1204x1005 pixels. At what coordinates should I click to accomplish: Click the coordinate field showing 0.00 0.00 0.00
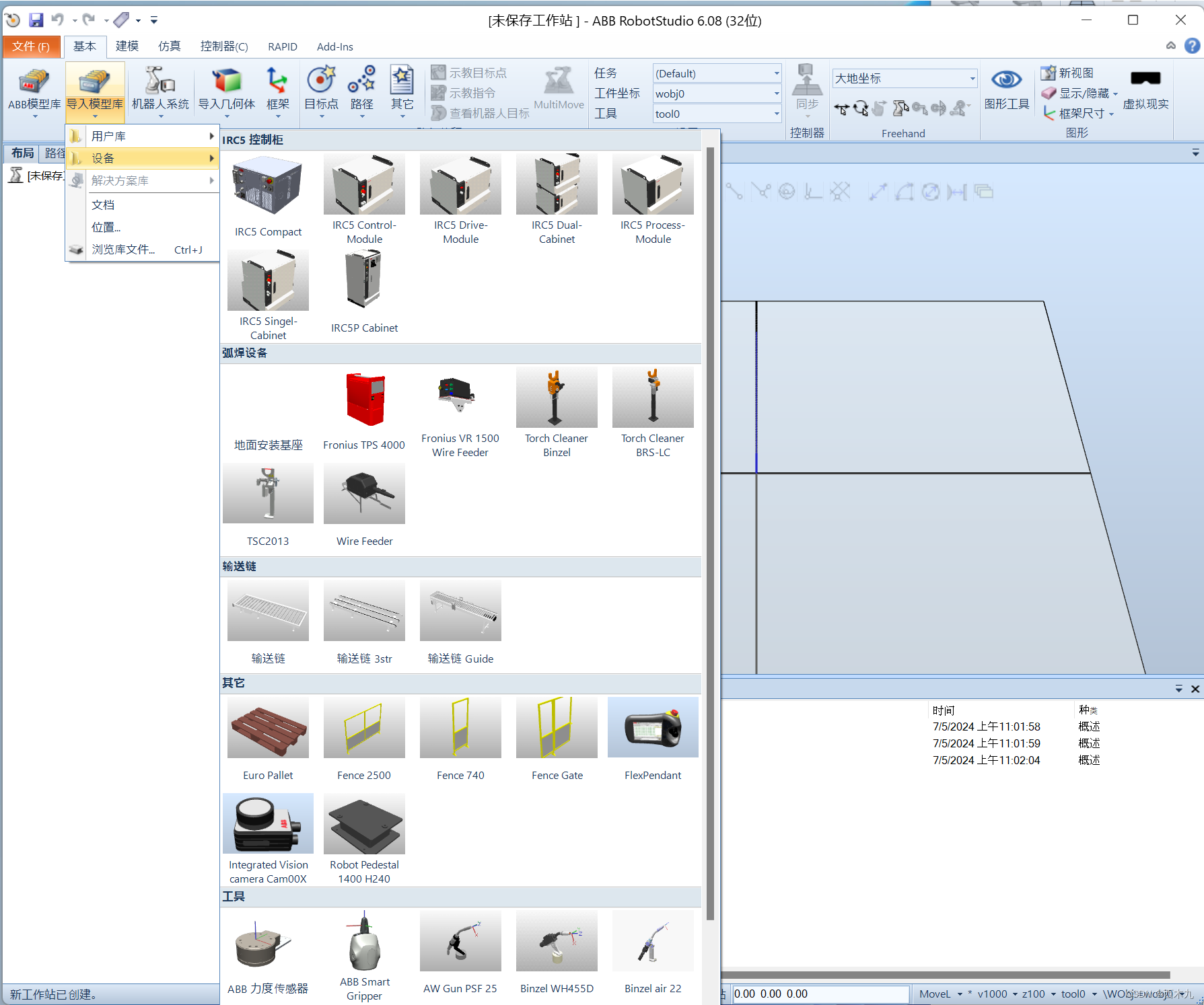(821, 994)
